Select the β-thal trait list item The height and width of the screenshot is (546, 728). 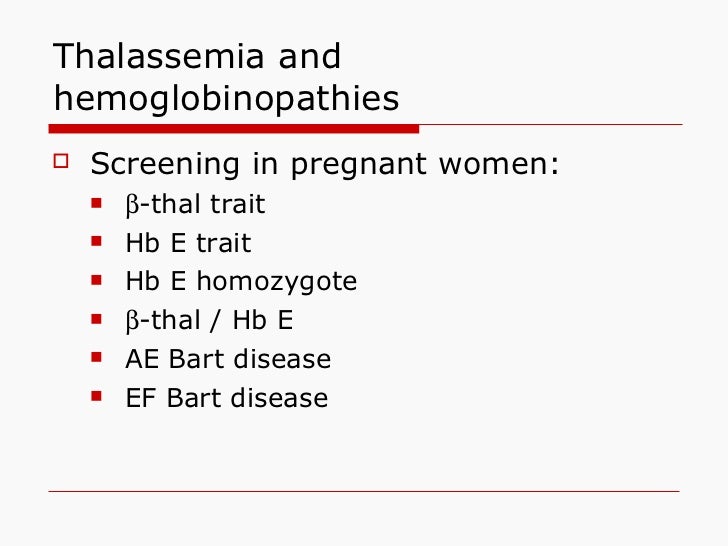click(195, 205)
